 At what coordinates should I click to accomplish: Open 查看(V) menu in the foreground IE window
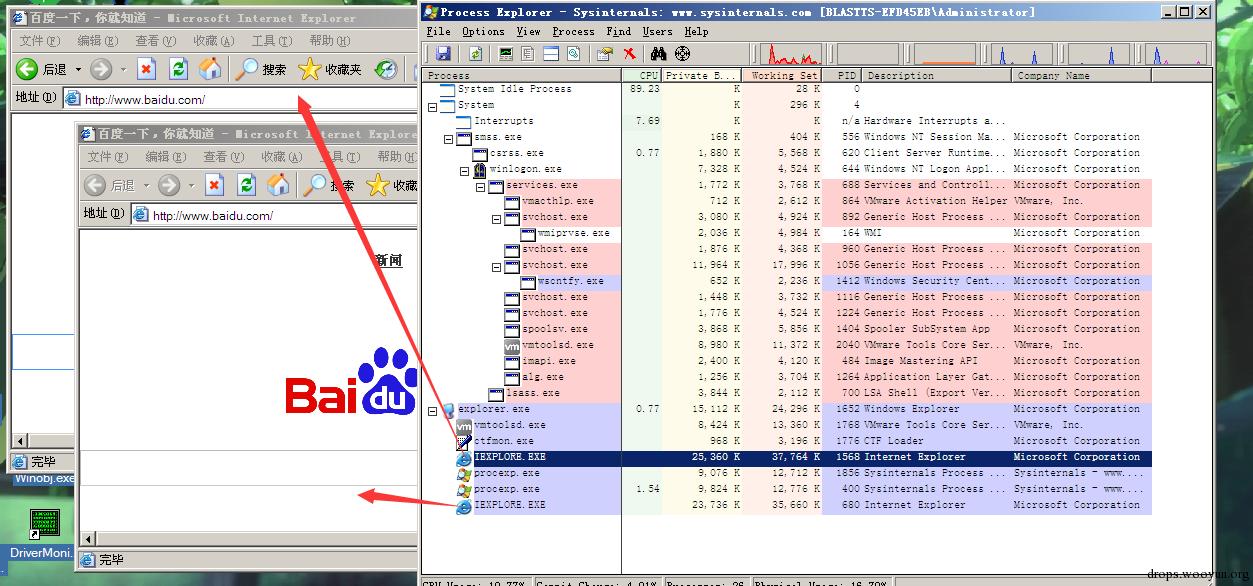point(223,157)
